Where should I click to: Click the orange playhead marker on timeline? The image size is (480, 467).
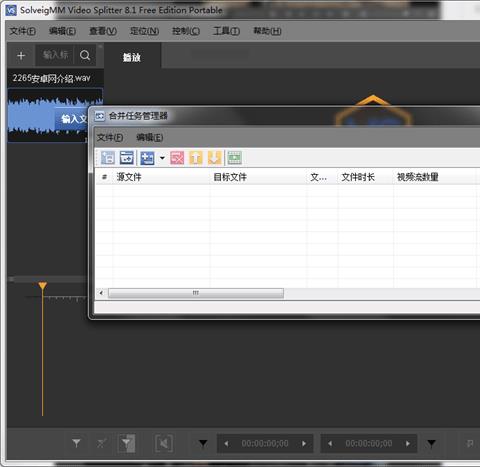click(42, 286)
